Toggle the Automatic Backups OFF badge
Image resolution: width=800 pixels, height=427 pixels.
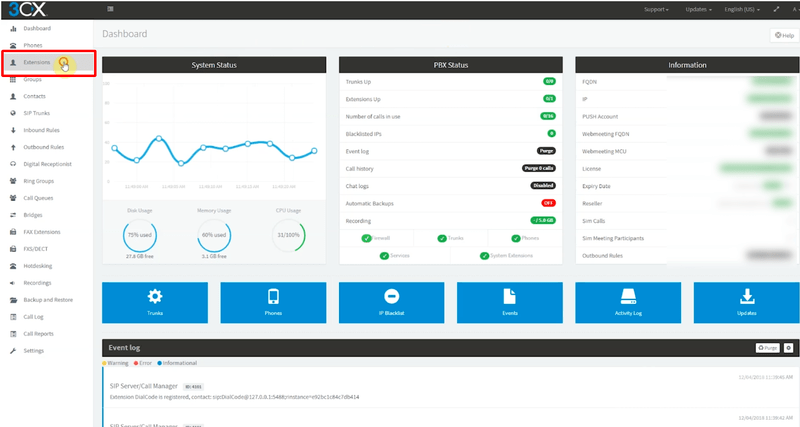(x=548, y=202)
